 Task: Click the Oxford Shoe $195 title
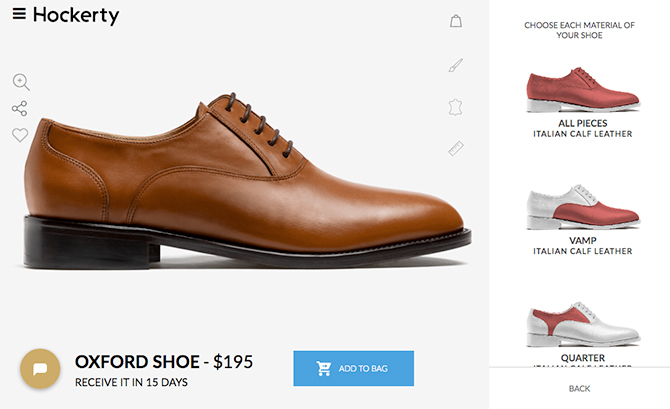pyautogui.click(x=164, y=362)
